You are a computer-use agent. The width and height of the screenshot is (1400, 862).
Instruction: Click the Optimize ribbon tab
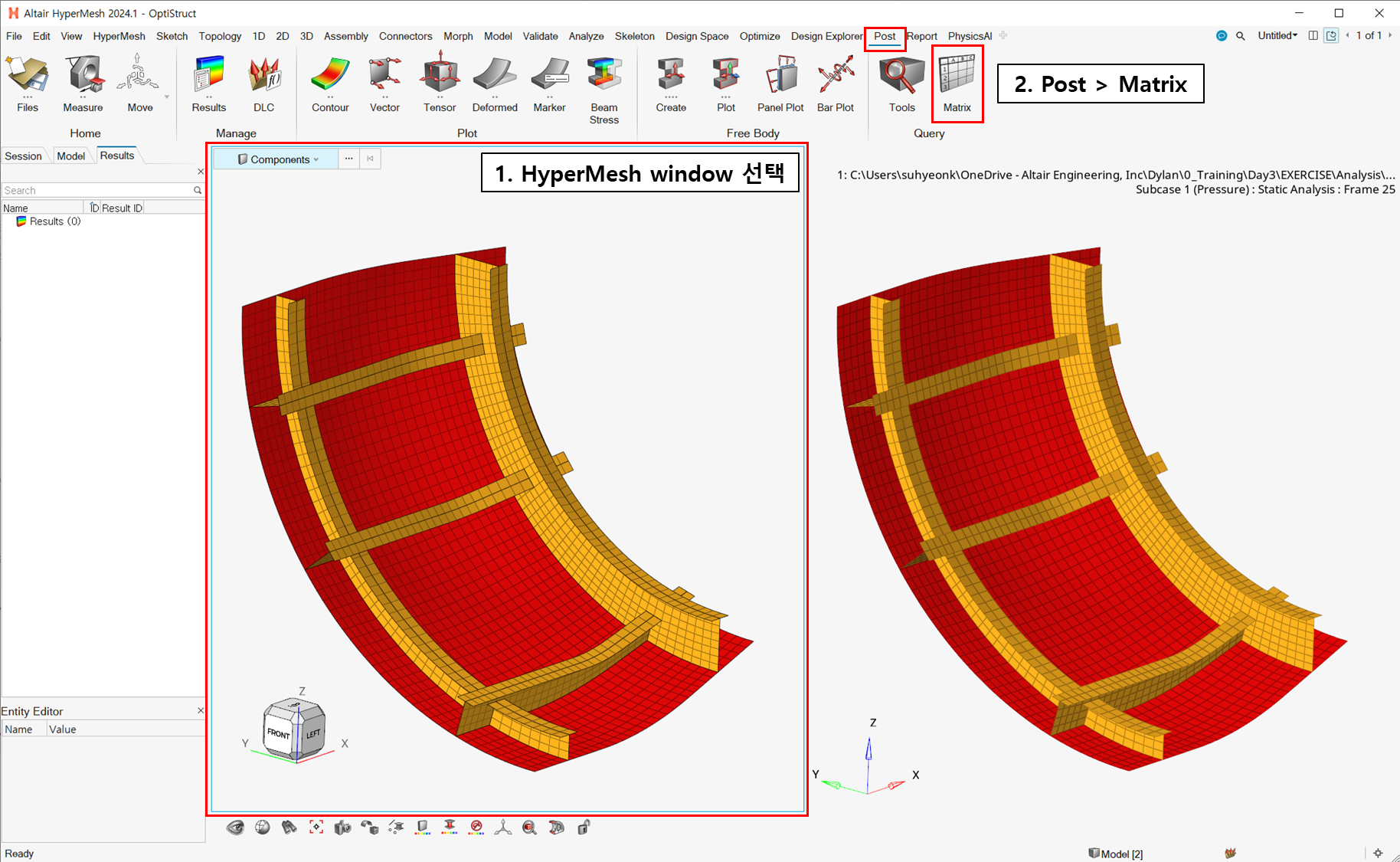[x=760, y=36]
